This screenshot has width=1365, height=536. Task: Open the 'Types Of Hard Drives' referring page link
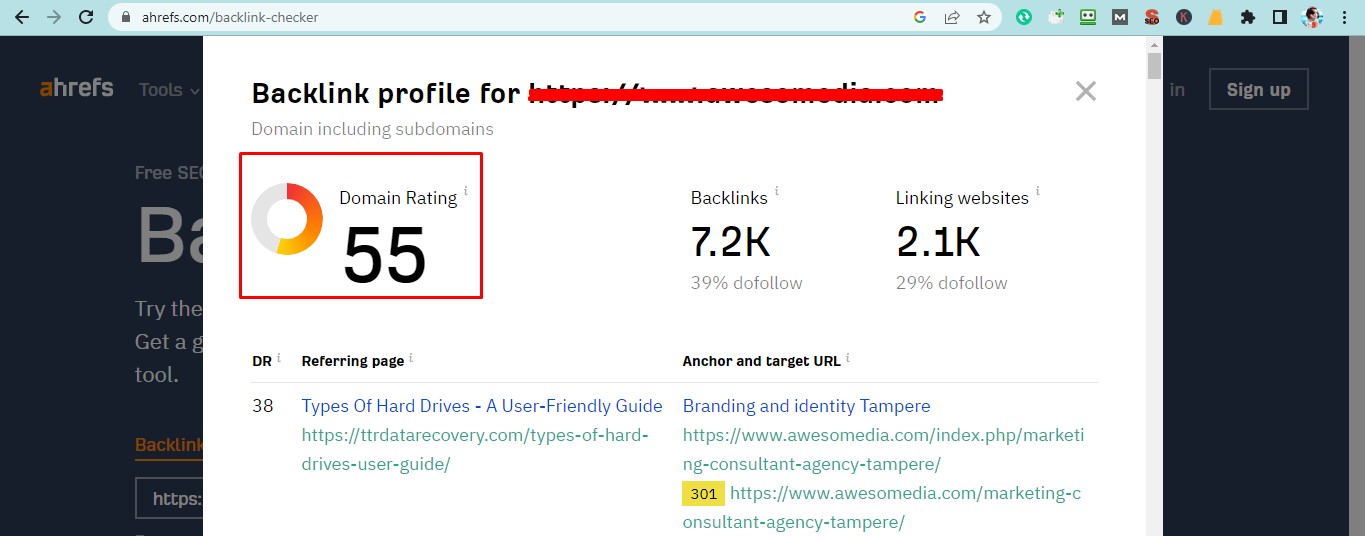481,406
